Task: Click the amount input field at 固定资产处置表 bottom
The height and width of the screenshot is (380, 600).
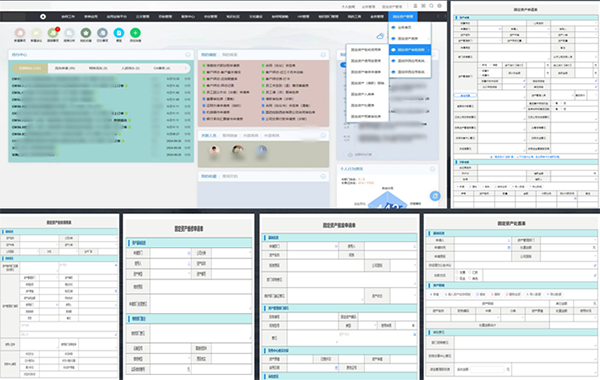Action: (x=487, y=369)
